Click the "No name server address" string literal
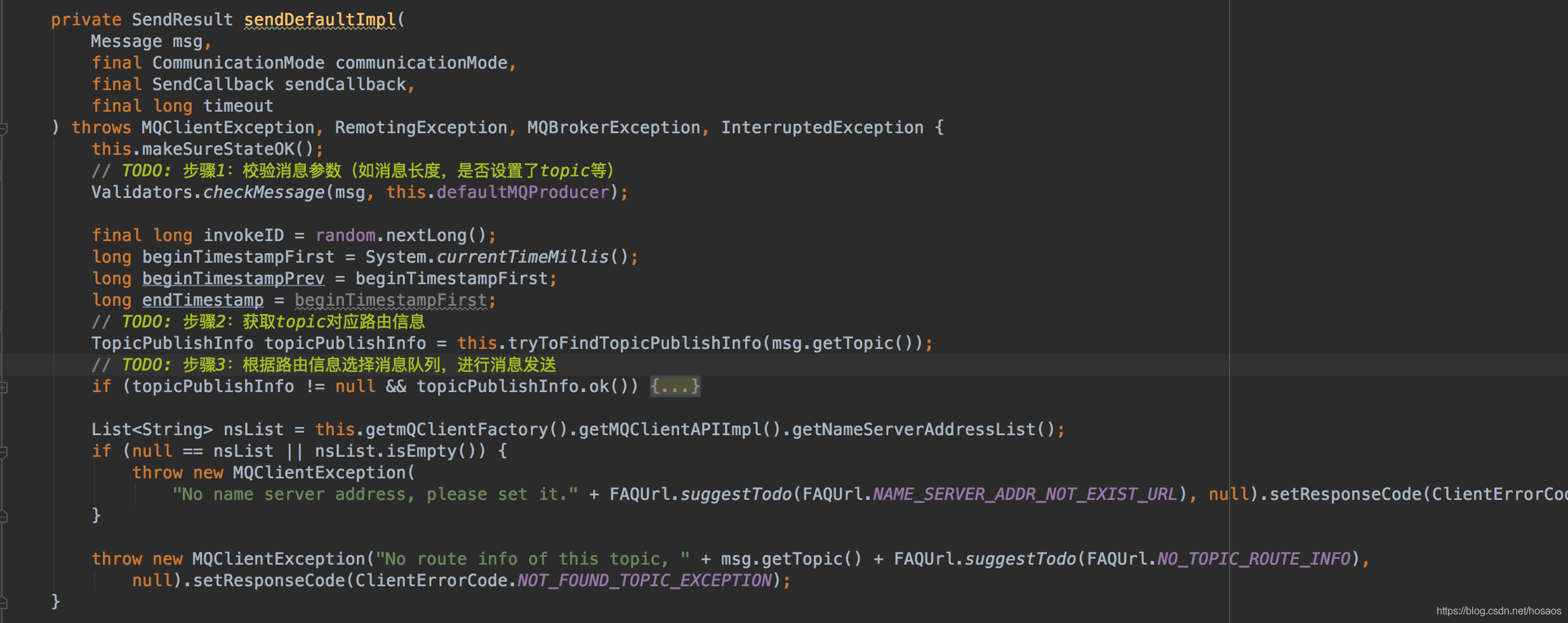The height and width of the screenshot is (623, 1568). [375, 495]
